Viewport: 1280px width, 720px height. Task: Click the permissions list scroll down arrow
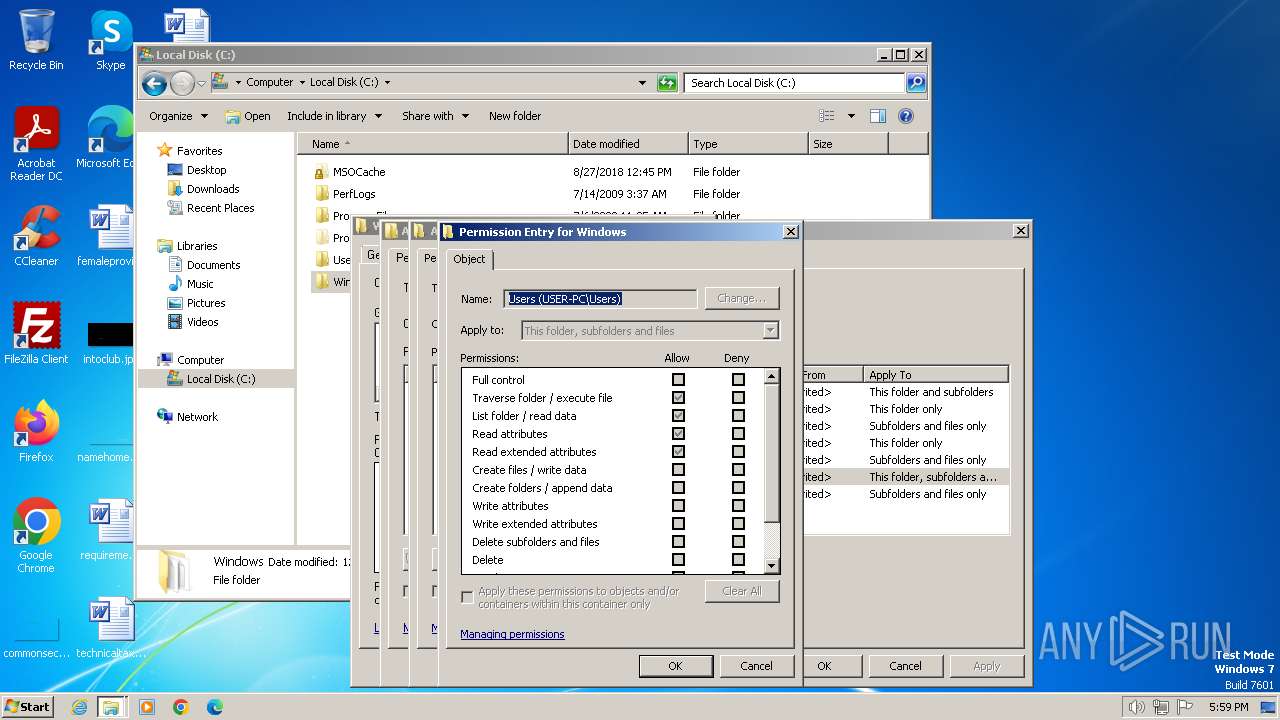tap(771, 566)
